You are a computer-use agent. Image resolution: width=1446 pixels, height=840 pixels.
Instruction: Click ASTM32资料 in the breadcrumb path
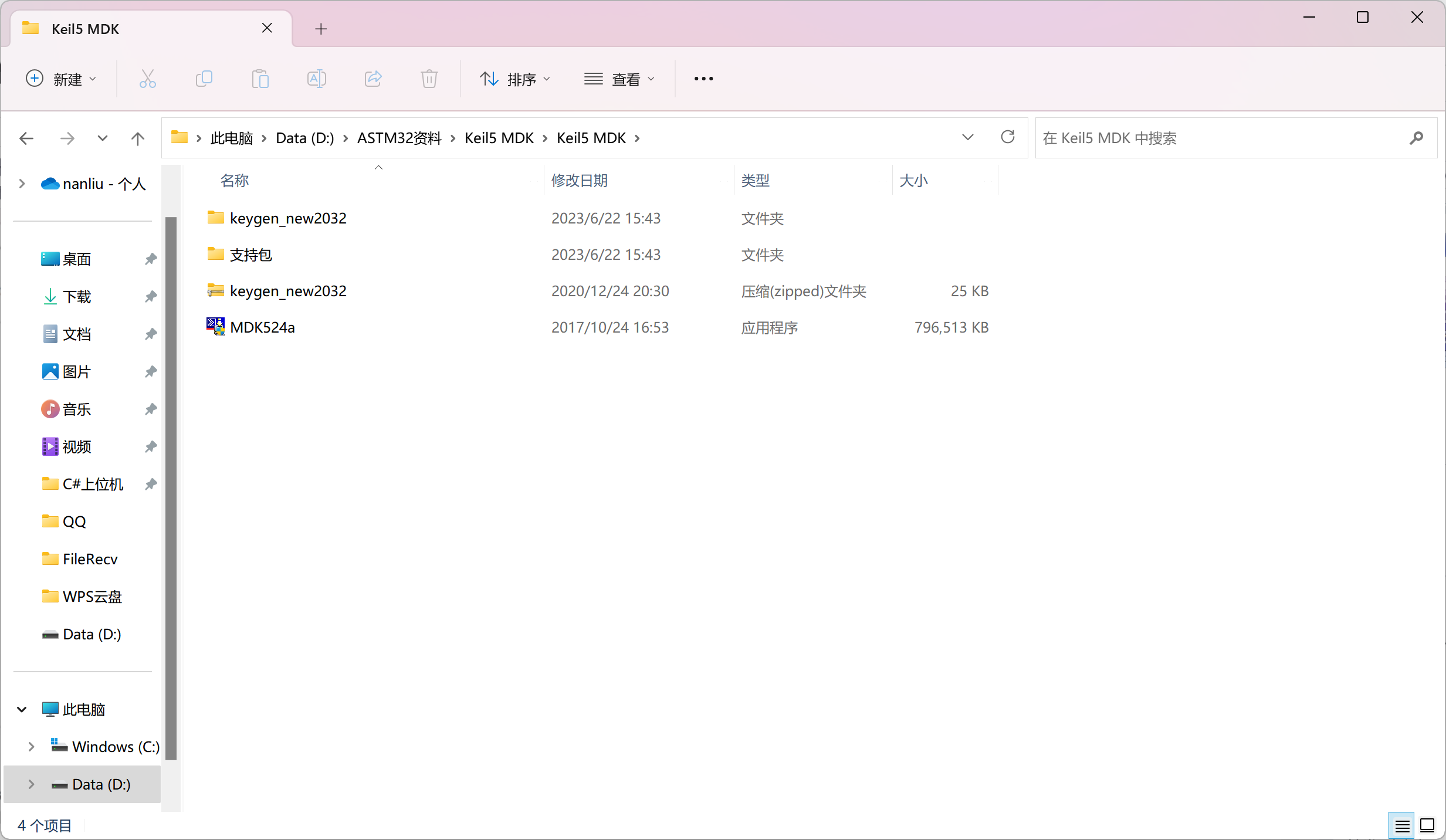399,138
